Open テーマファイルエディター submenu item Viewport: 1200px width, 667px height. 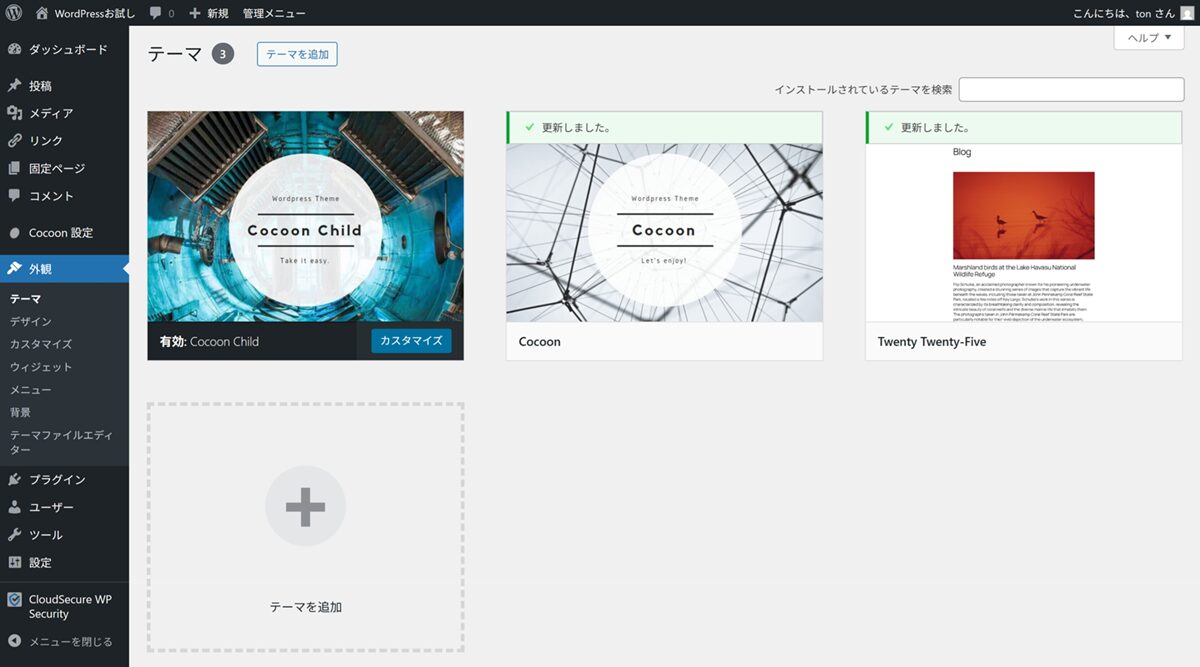click(x=61, y=442)
